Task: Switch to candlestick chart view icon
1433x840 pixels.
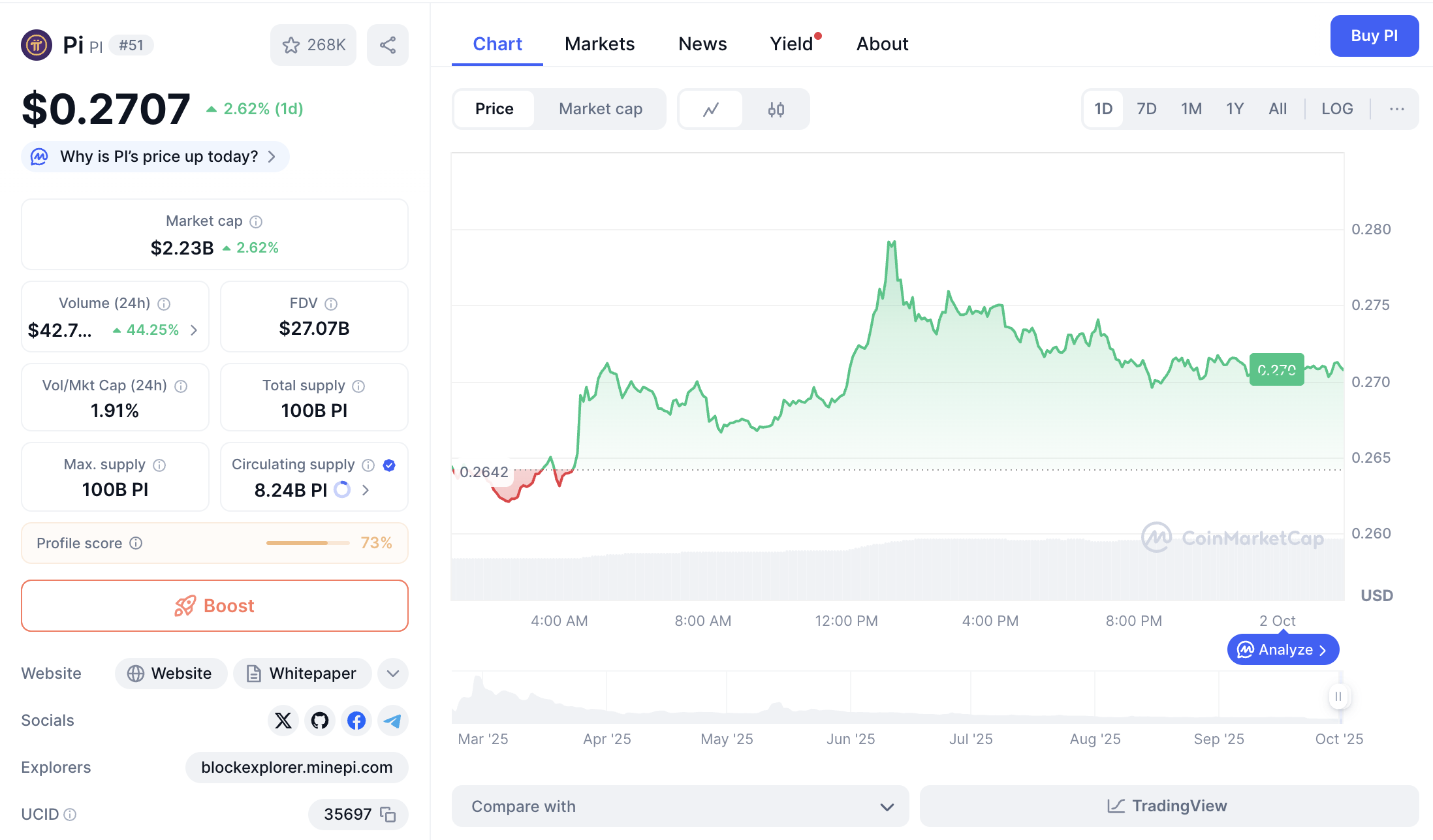Action: click(x=776, y=109)
